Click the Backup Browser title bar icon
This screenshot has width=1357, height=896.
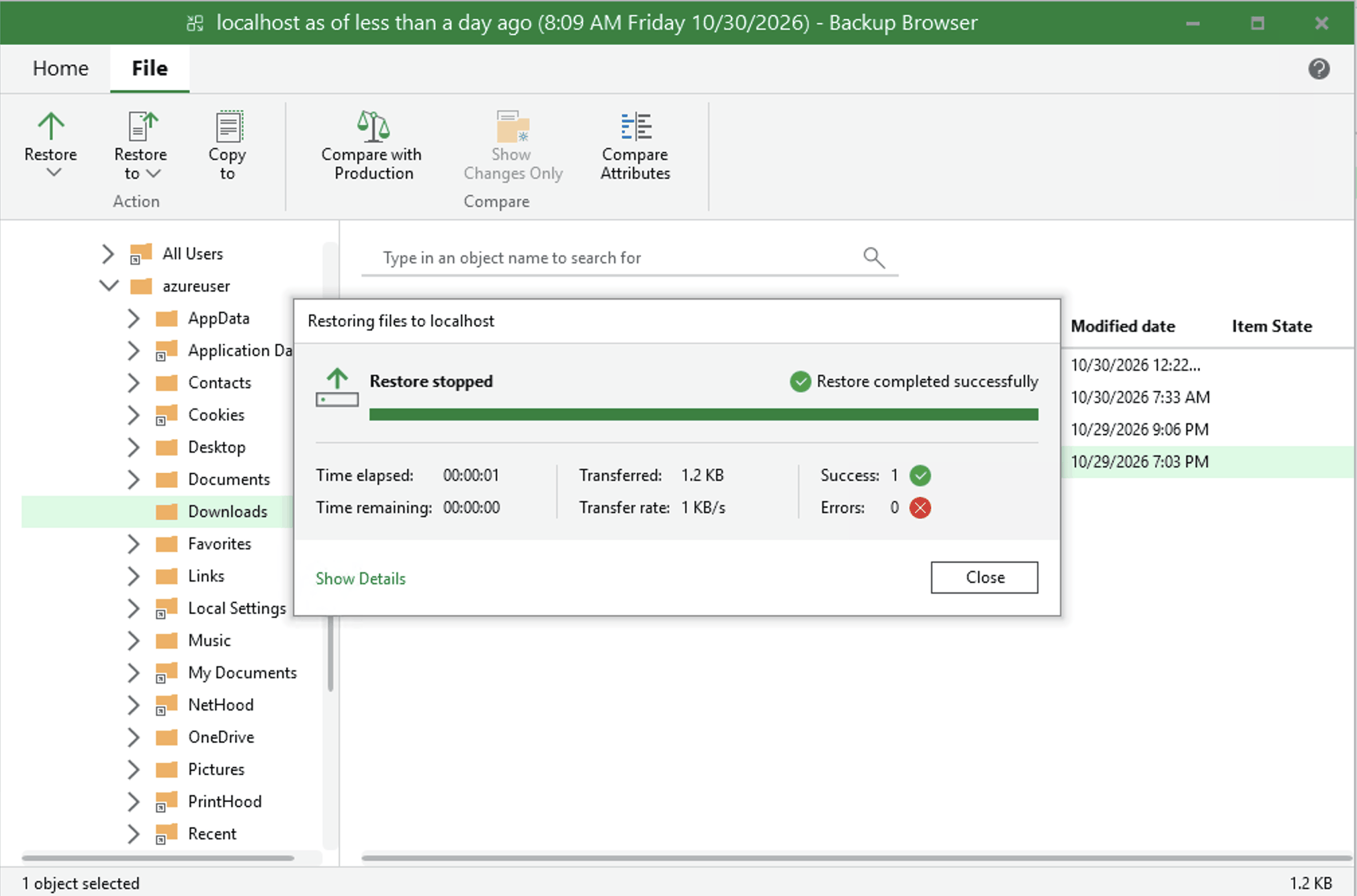(195, 24)
